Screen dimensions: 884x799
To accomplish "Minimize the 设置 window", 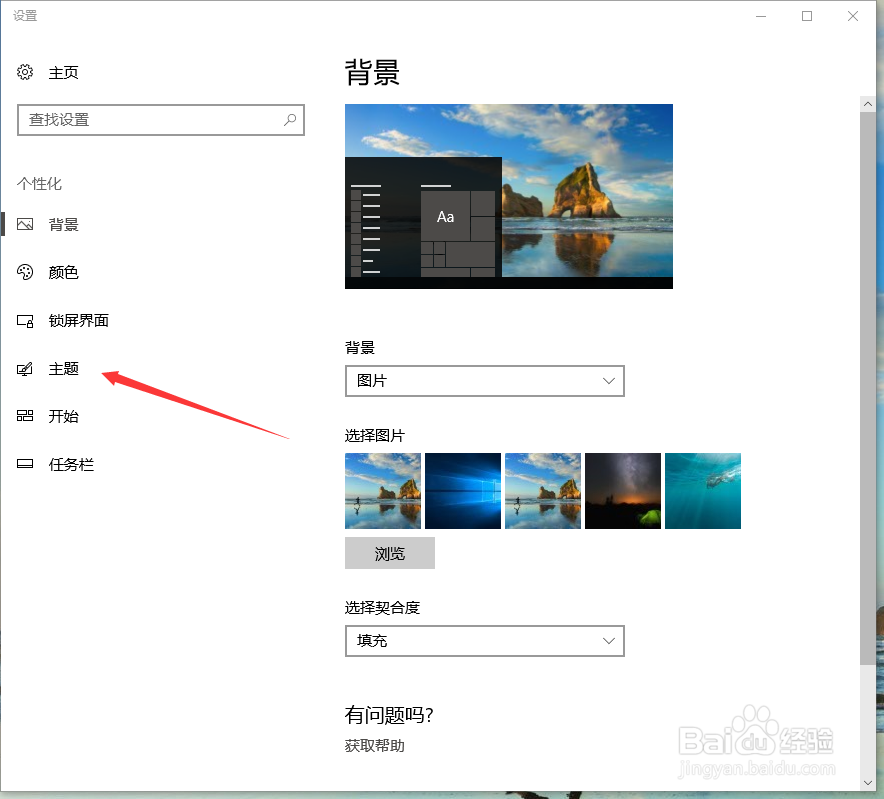I will 761,16.
